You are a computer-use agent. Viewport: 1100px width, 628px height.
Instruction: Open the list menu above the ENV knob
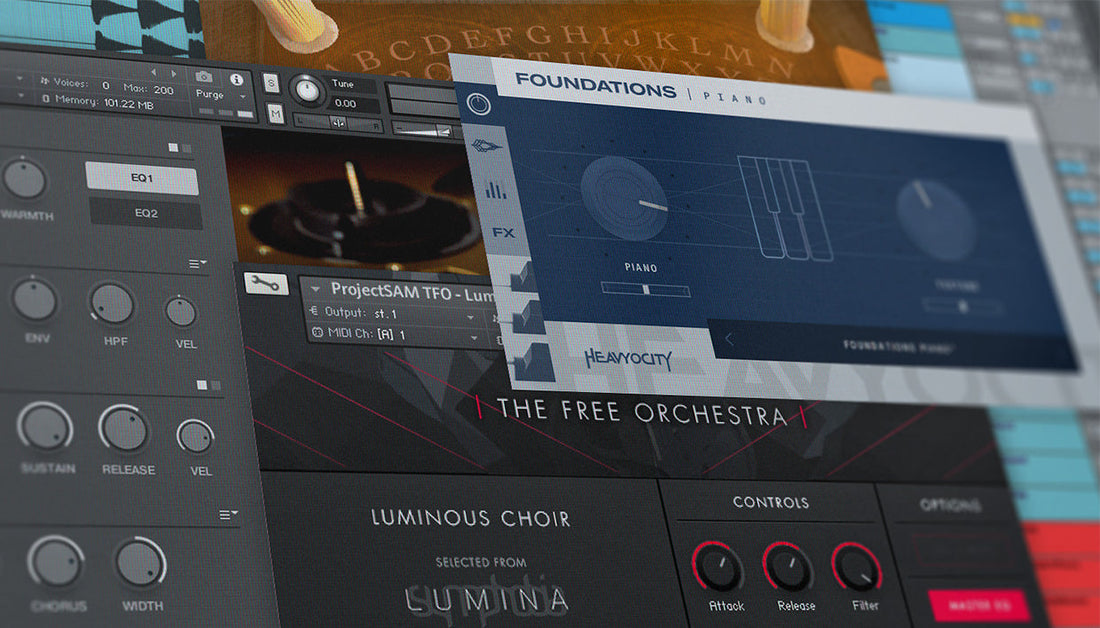point(197,263)
